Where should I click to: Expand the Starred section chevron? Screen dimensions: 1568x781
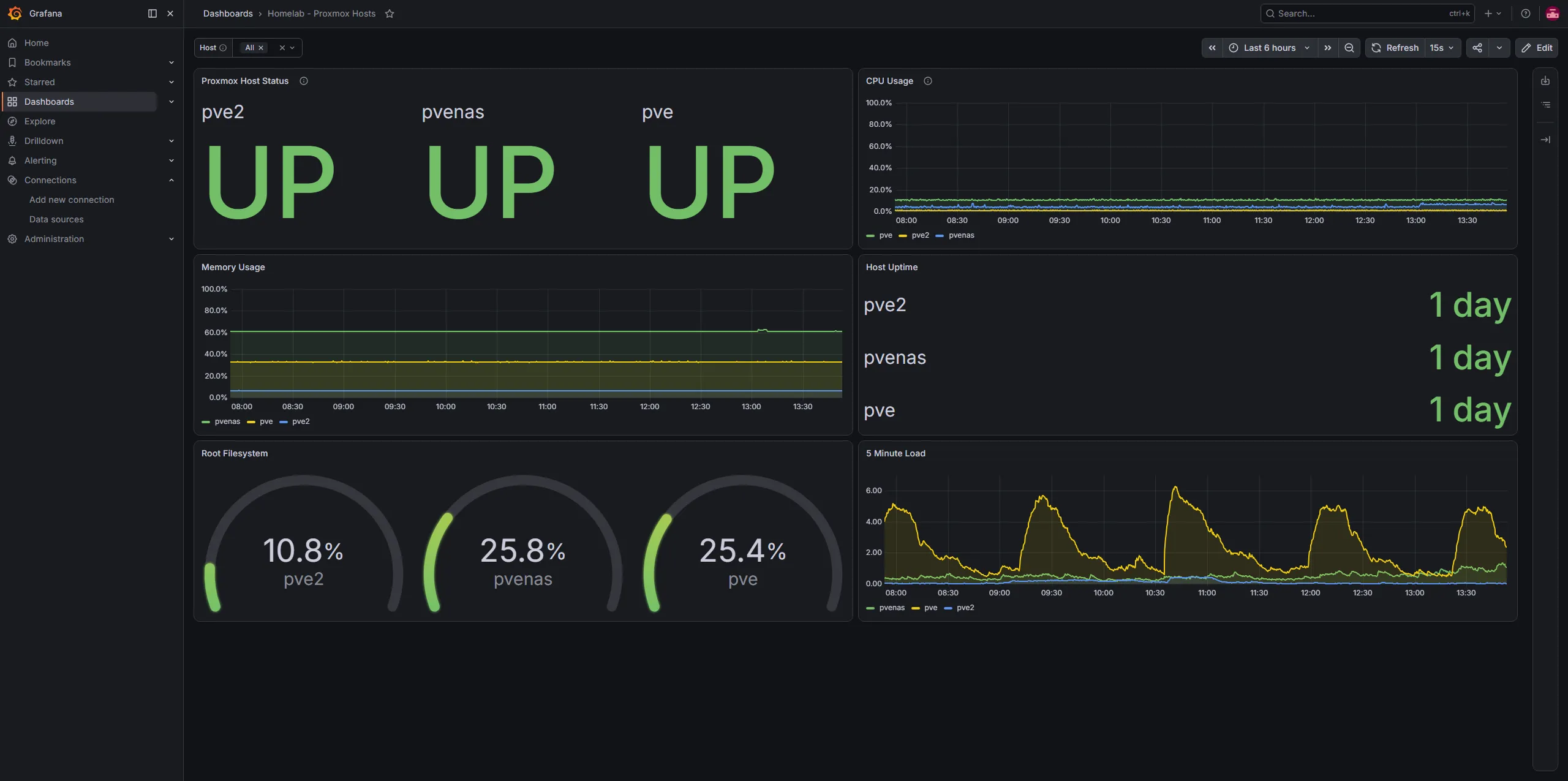171,82
